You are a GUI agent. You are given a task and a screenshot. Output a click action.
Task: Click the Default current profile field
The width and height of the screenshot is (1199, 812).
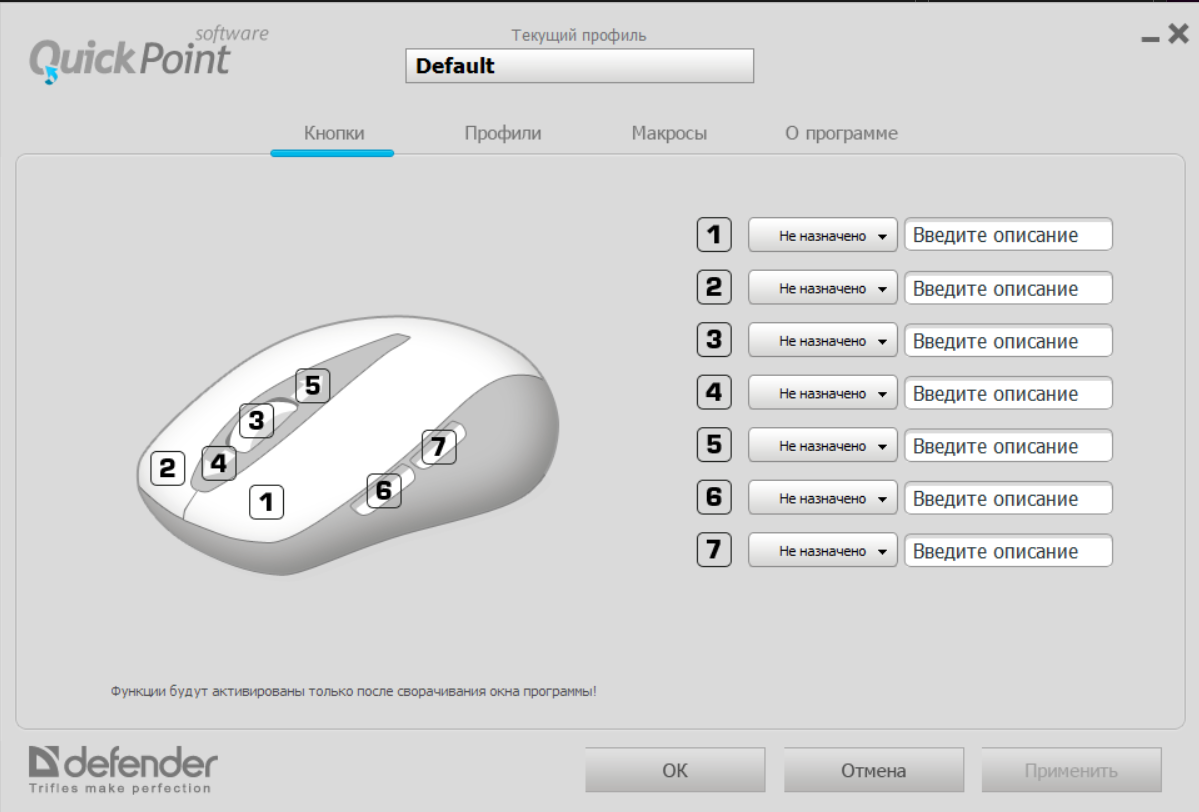[x=580, y=66]
